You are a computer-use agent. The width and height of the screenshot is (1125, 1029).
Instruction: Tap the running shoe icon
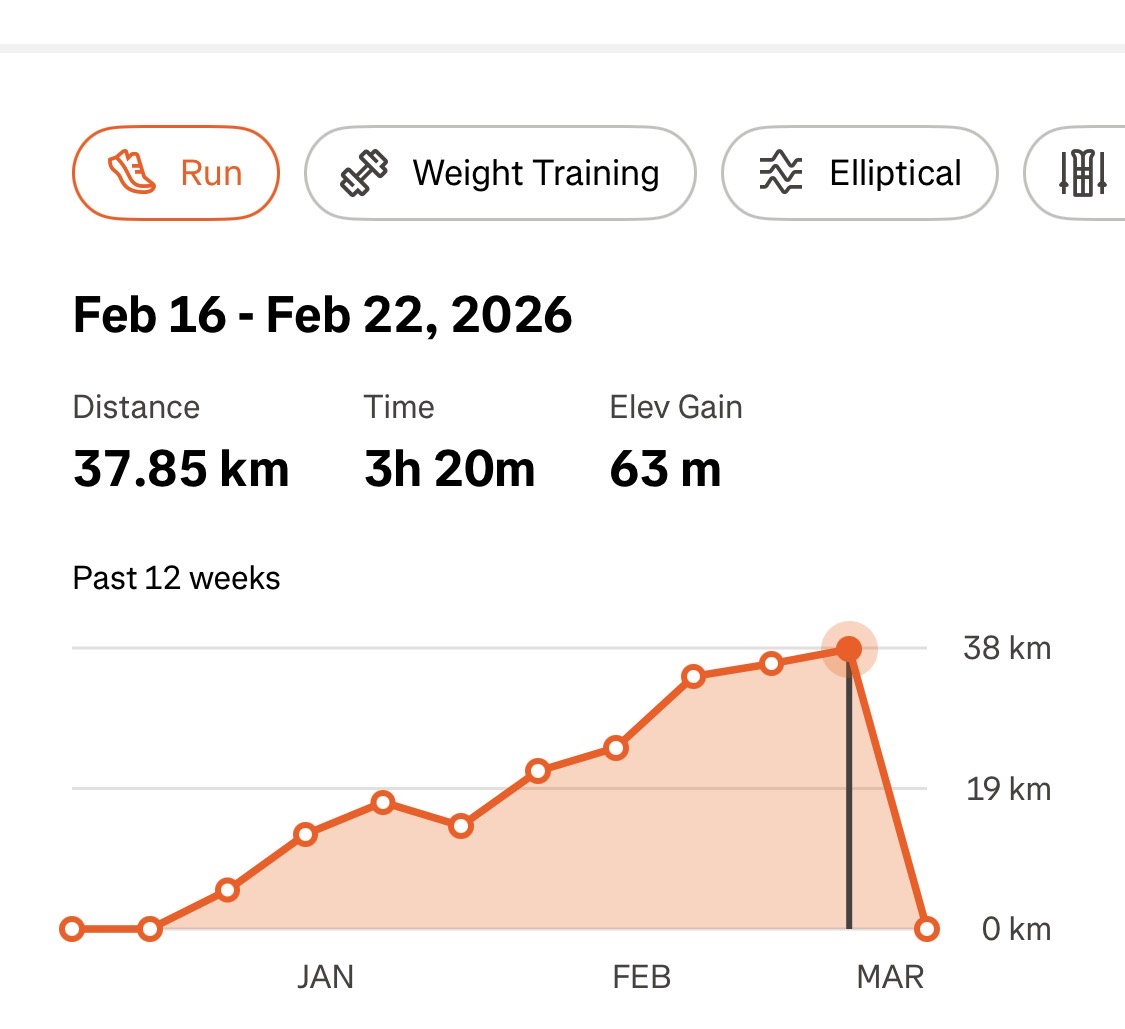coord(131,172)
